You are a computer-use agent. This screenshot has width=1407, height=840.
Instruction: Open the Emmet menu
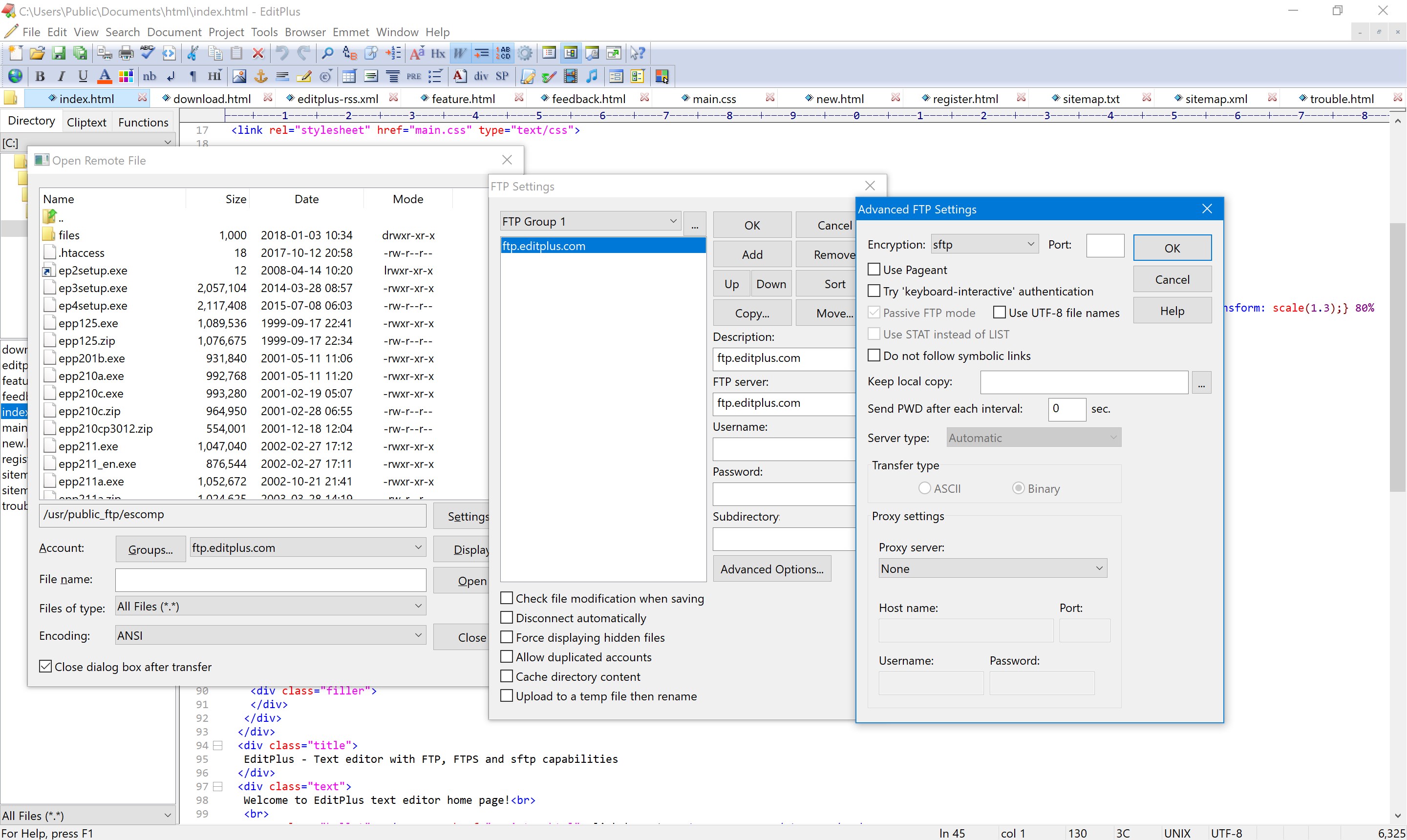coord(350,32)
